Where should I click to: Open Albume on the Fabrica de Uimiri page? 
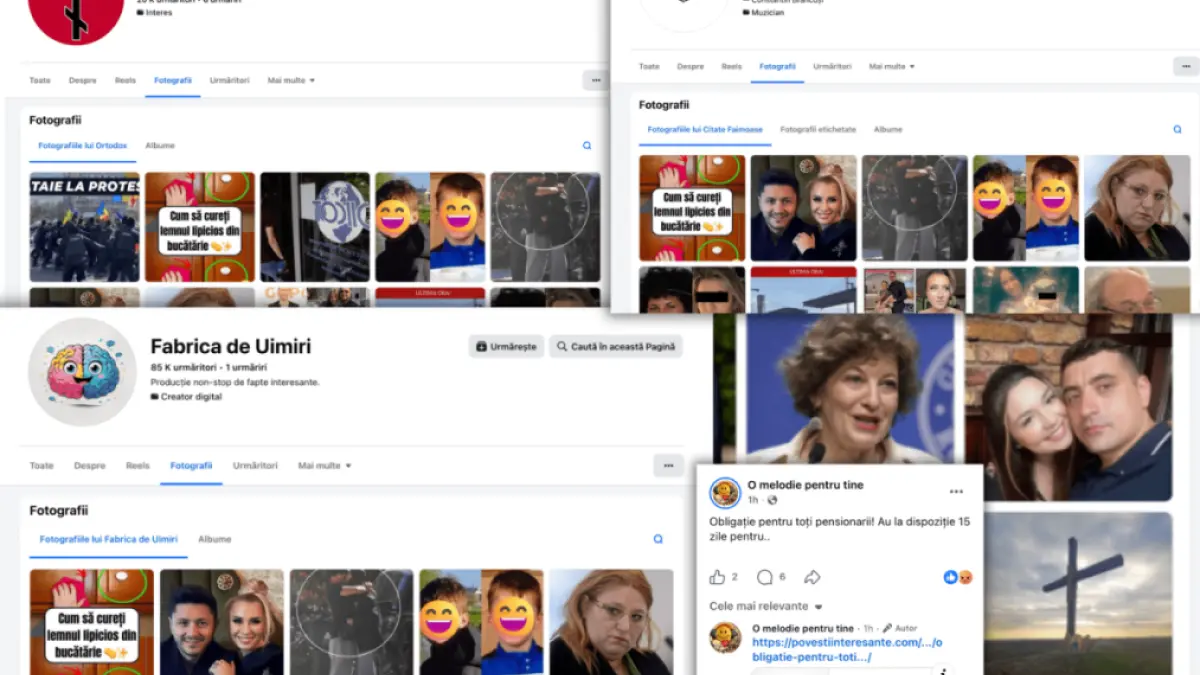215,539
